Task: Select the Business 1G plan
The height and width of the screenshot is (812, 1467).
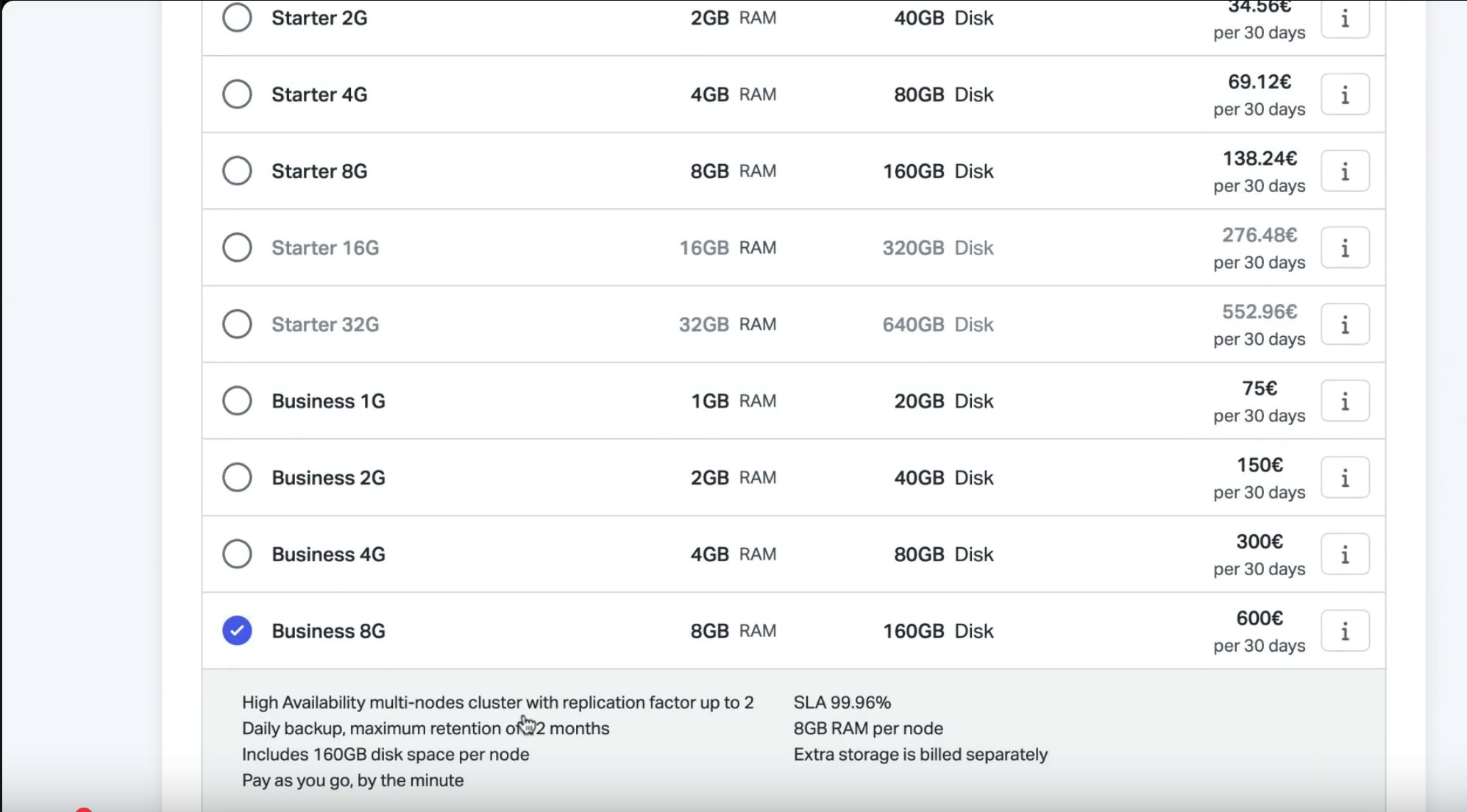Action: tap(237, 400)
